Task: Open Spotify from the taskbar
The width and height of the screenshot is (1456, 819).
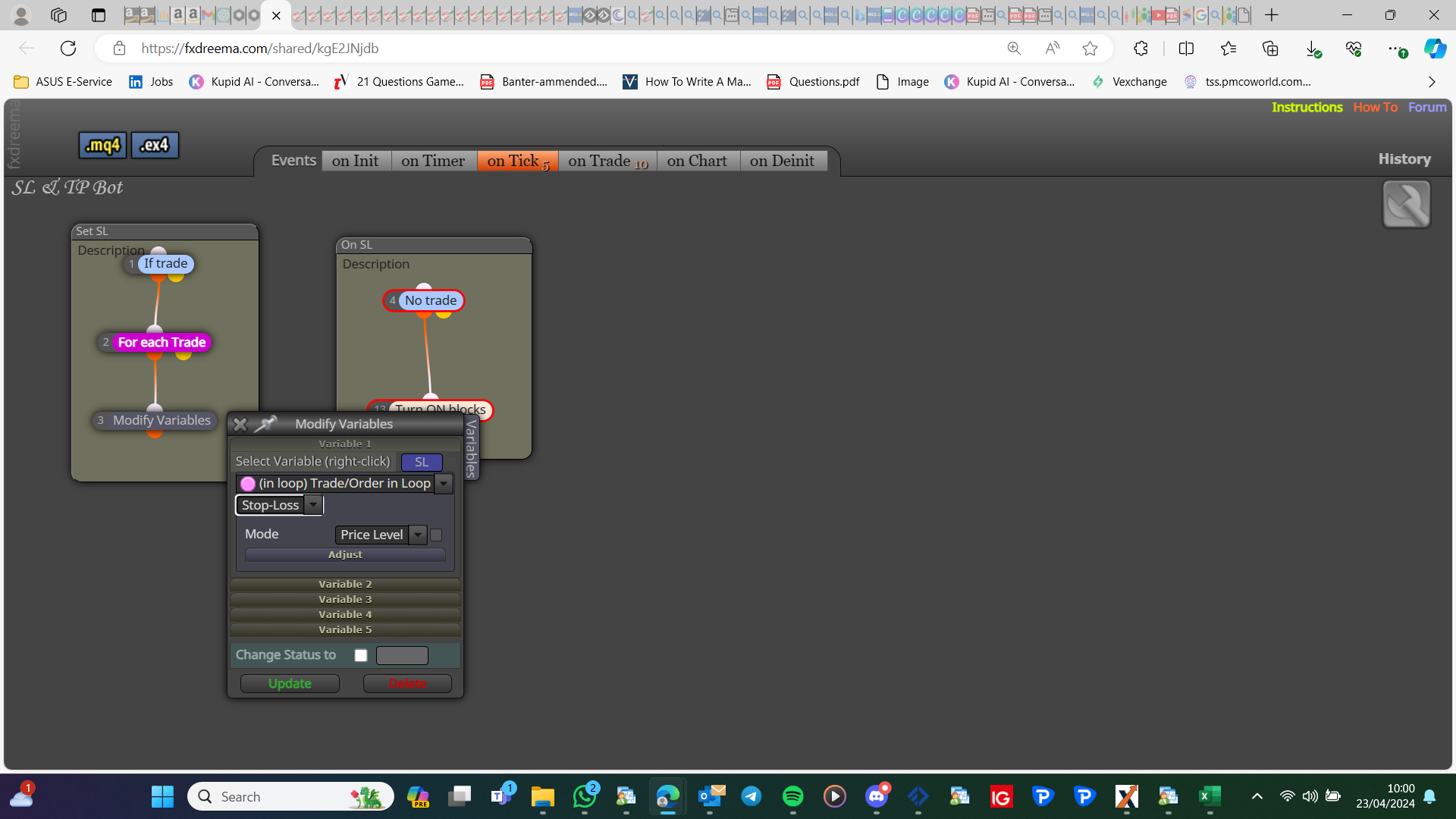Action: (792, 796)
